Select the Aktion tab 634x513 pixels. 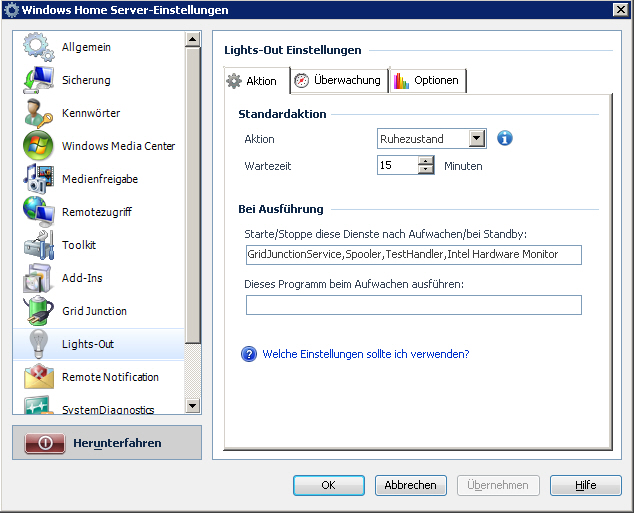click(x=256, y=81)
